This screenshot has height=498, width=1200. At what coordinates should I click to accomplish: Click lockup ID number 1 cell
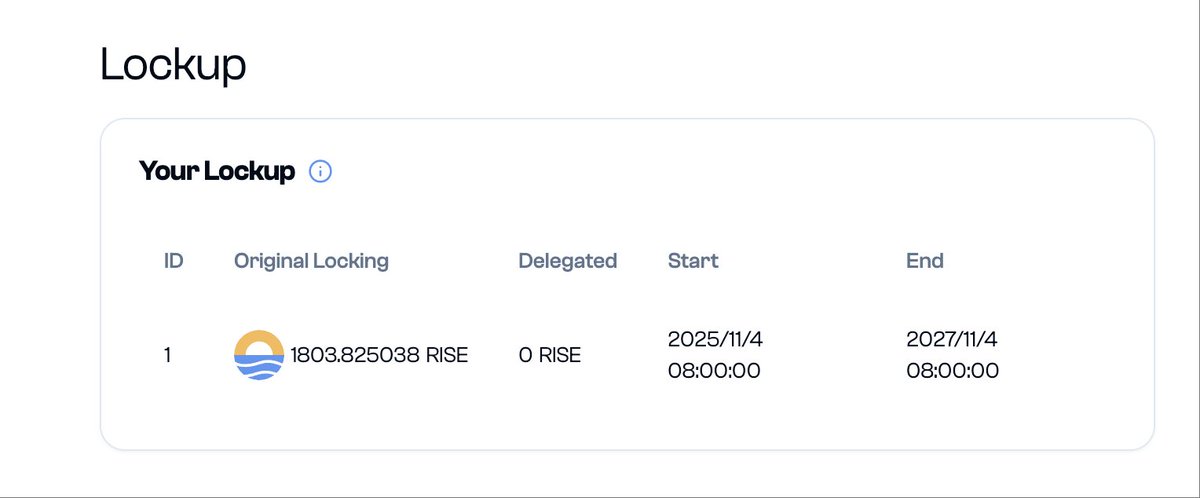coord(168,355)
